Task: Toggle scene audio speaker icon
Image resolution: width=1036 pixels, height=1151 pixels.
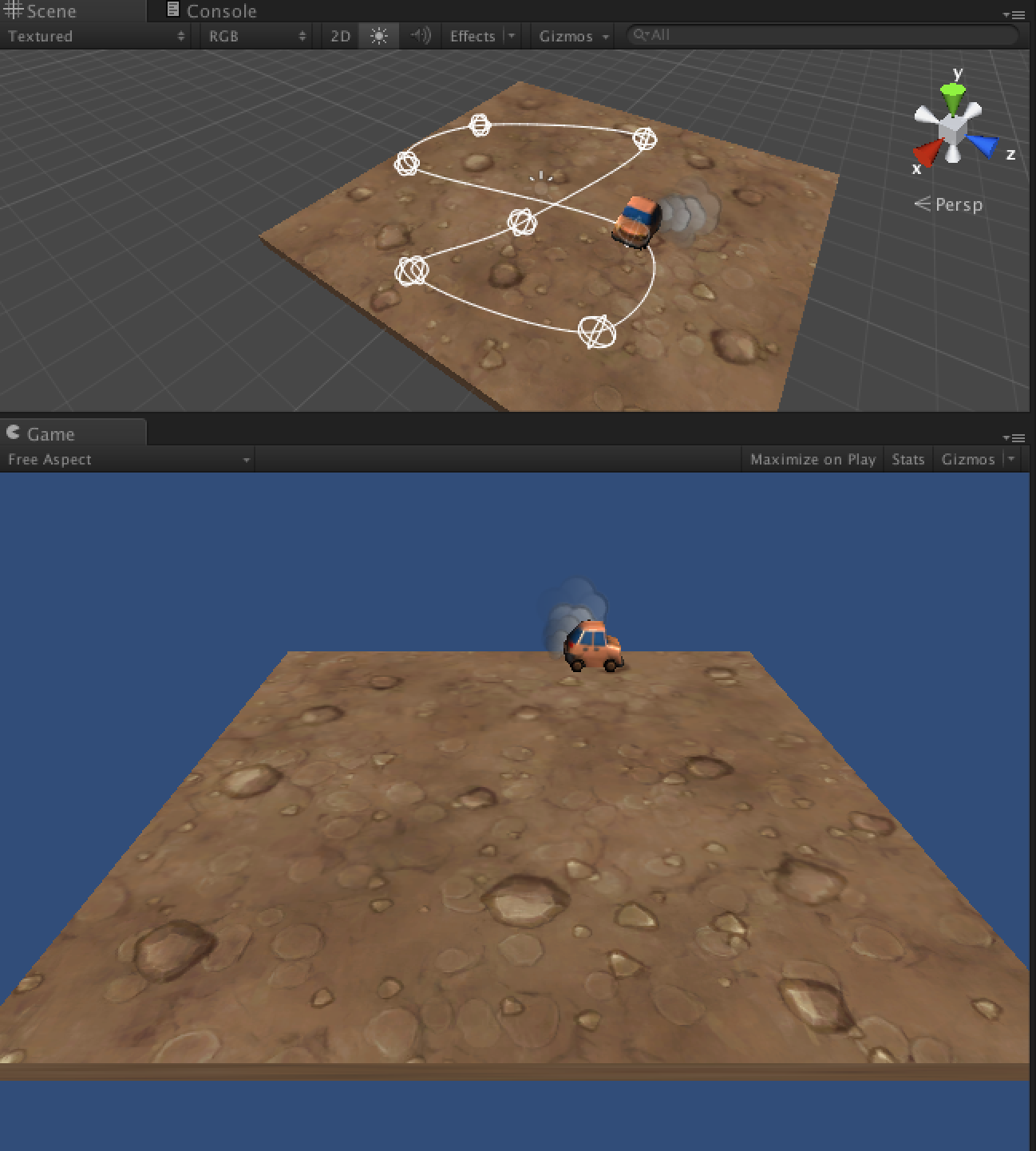Action: (x=420, y=36)
